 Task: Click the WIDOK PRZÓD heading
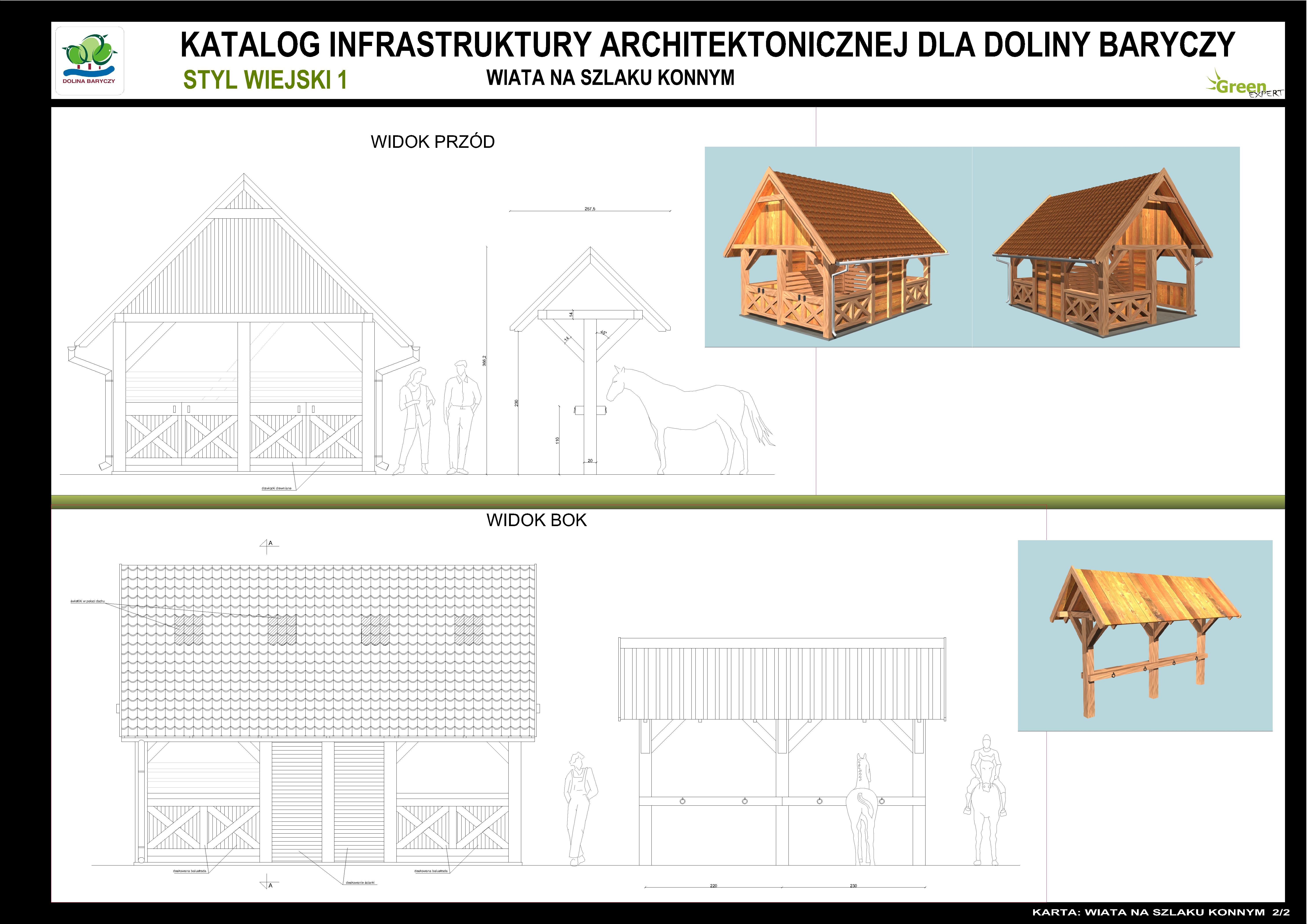click(433, 142)
